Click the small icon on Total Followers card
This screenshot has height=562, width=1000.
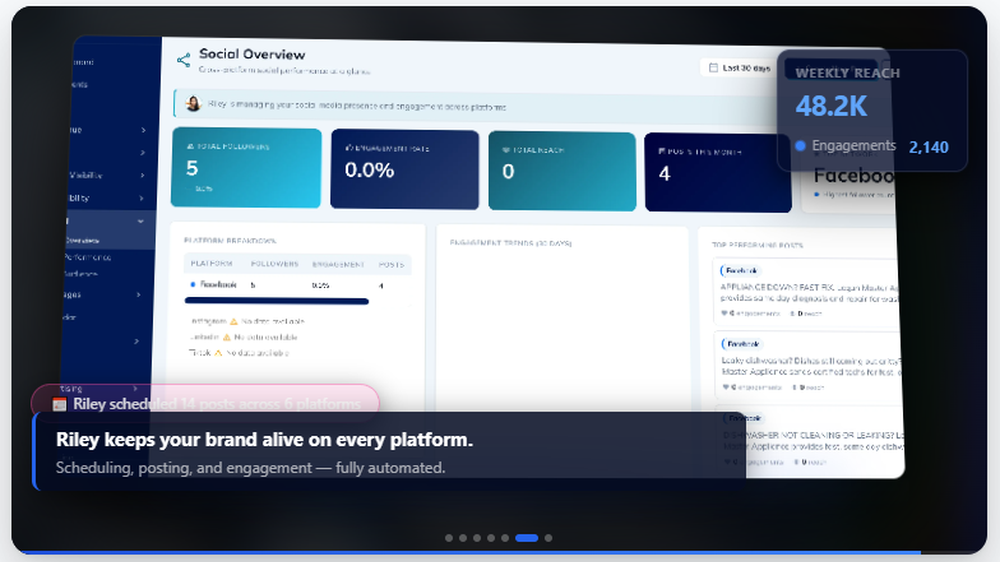click(189, 146)
